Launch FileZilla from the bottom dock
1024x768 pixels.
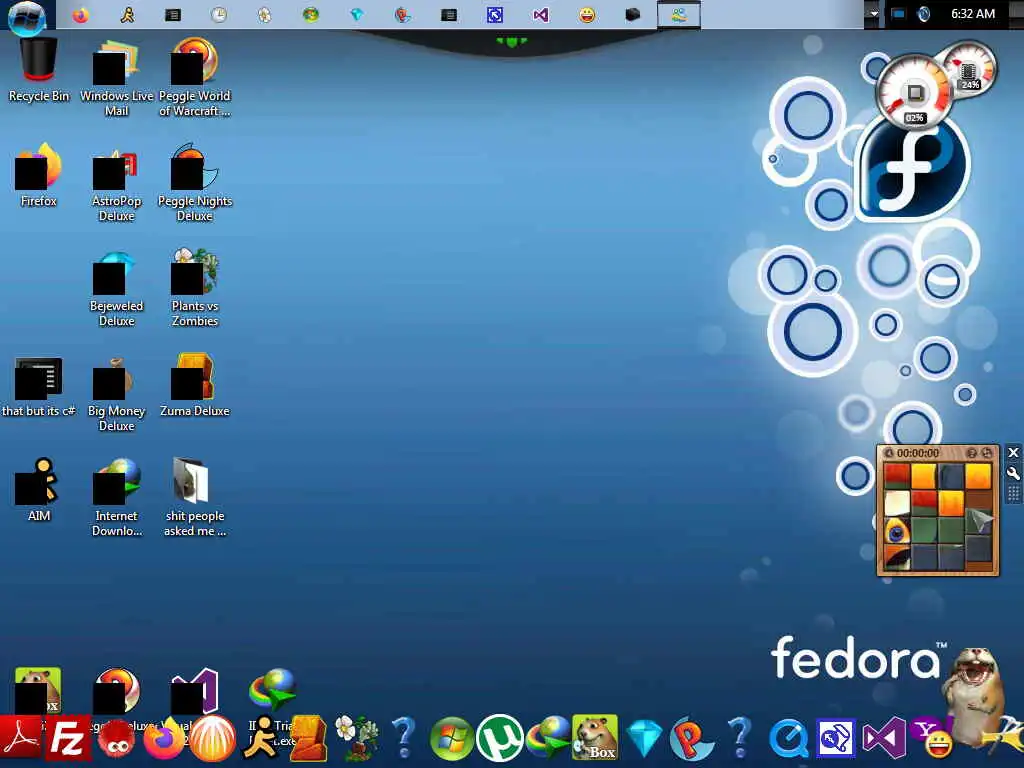pyautogui.click(x=68, y=739)
